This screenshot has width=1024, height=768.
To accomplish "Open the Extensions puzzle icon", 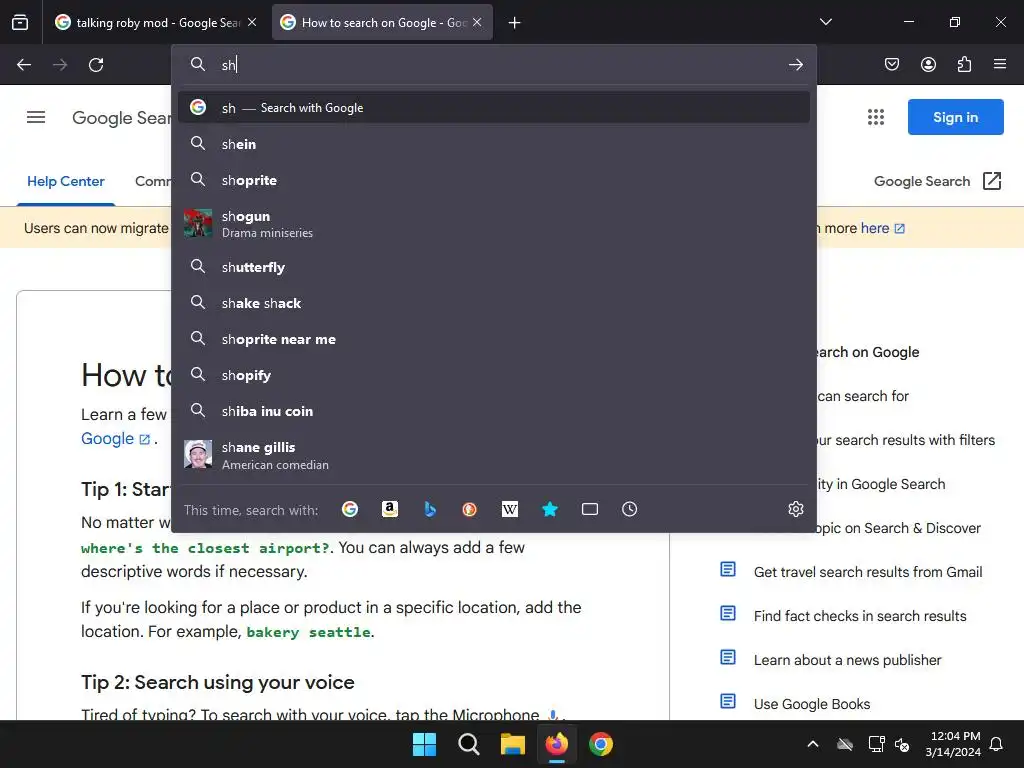I will (964, 64).
